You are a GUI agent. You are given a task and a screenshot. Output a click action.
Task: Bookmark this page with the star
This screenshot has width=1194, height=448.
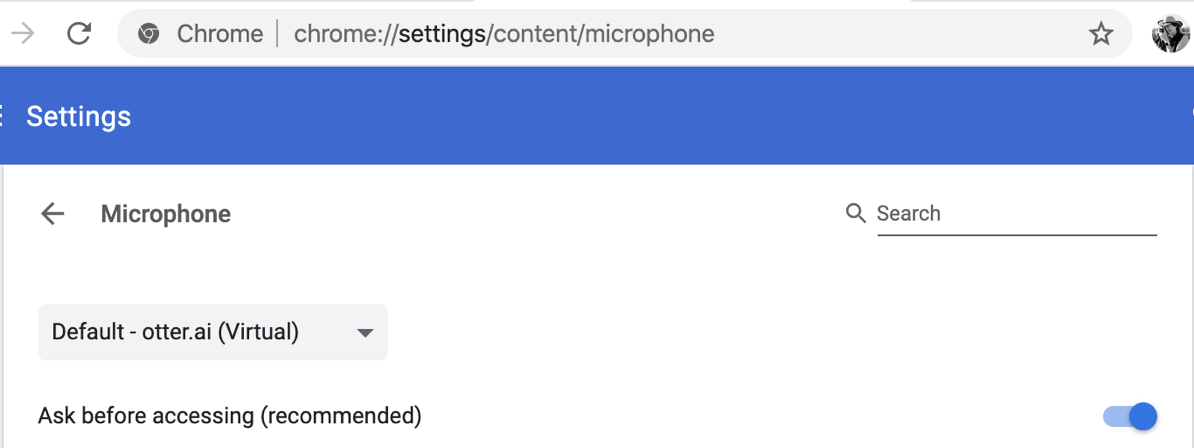[x=1100, y=35]
